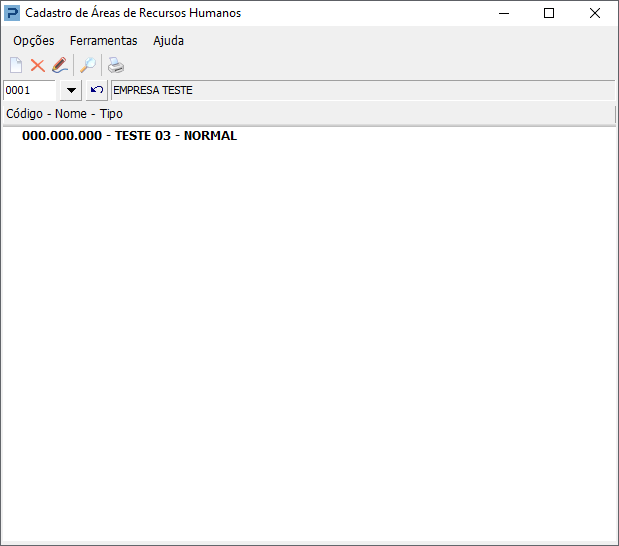This screenshot has height=546, width=619.
Task: Close the Cadastro de Áreas window
Action: coord(595,13)
